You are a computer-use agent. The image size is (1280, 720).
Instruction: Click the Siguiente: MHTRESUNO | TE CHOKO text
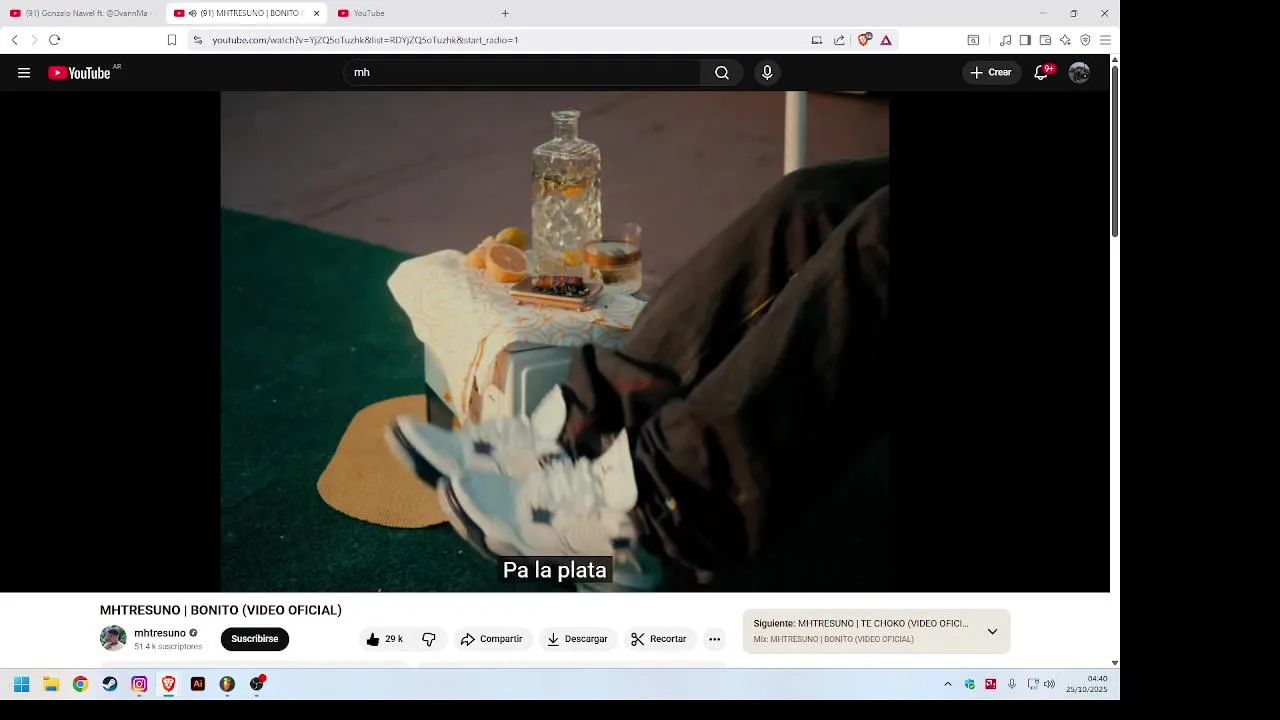point(861,623)
